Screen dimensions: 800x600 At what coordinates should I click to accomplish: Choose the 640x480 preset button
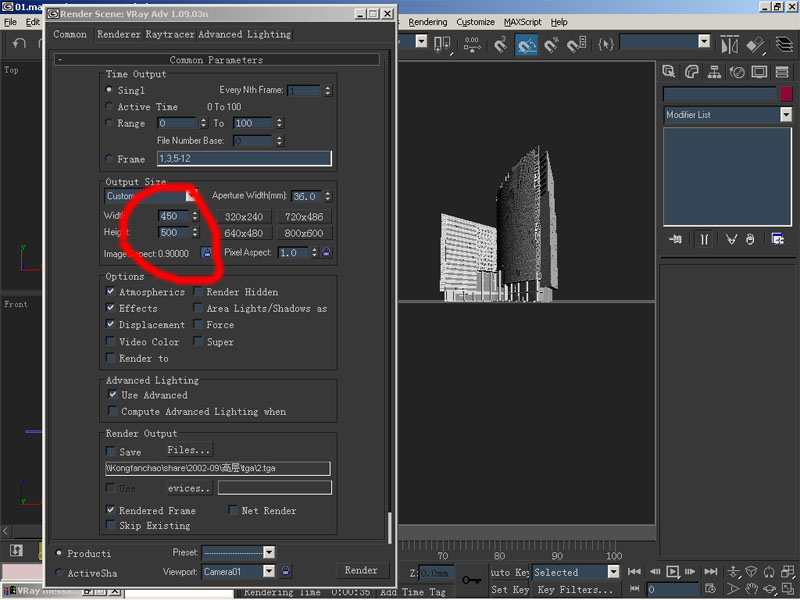click(x=244, y=233)
